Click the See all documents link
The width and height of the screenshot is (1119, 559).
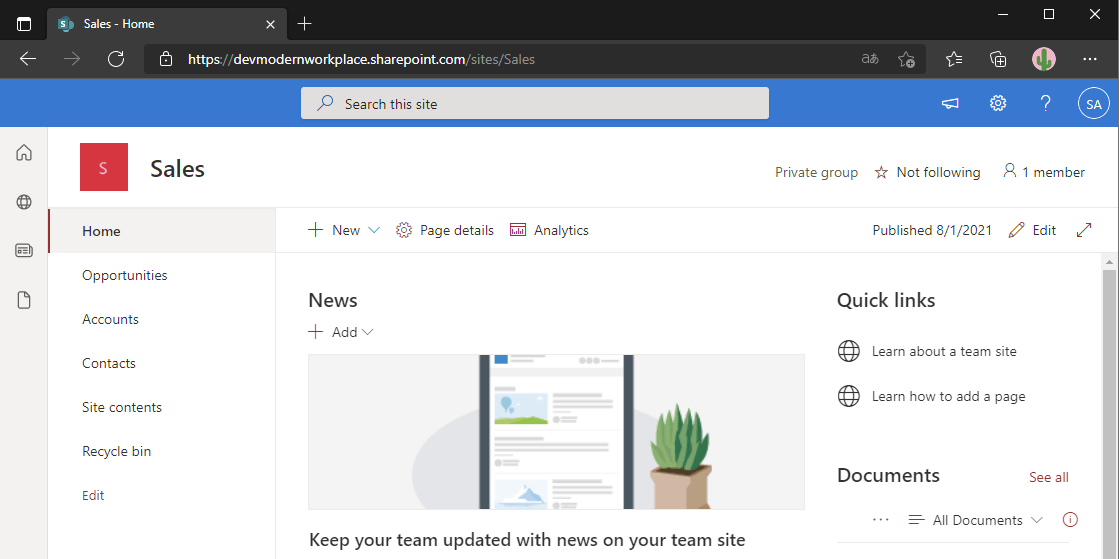click(1048, 477)
